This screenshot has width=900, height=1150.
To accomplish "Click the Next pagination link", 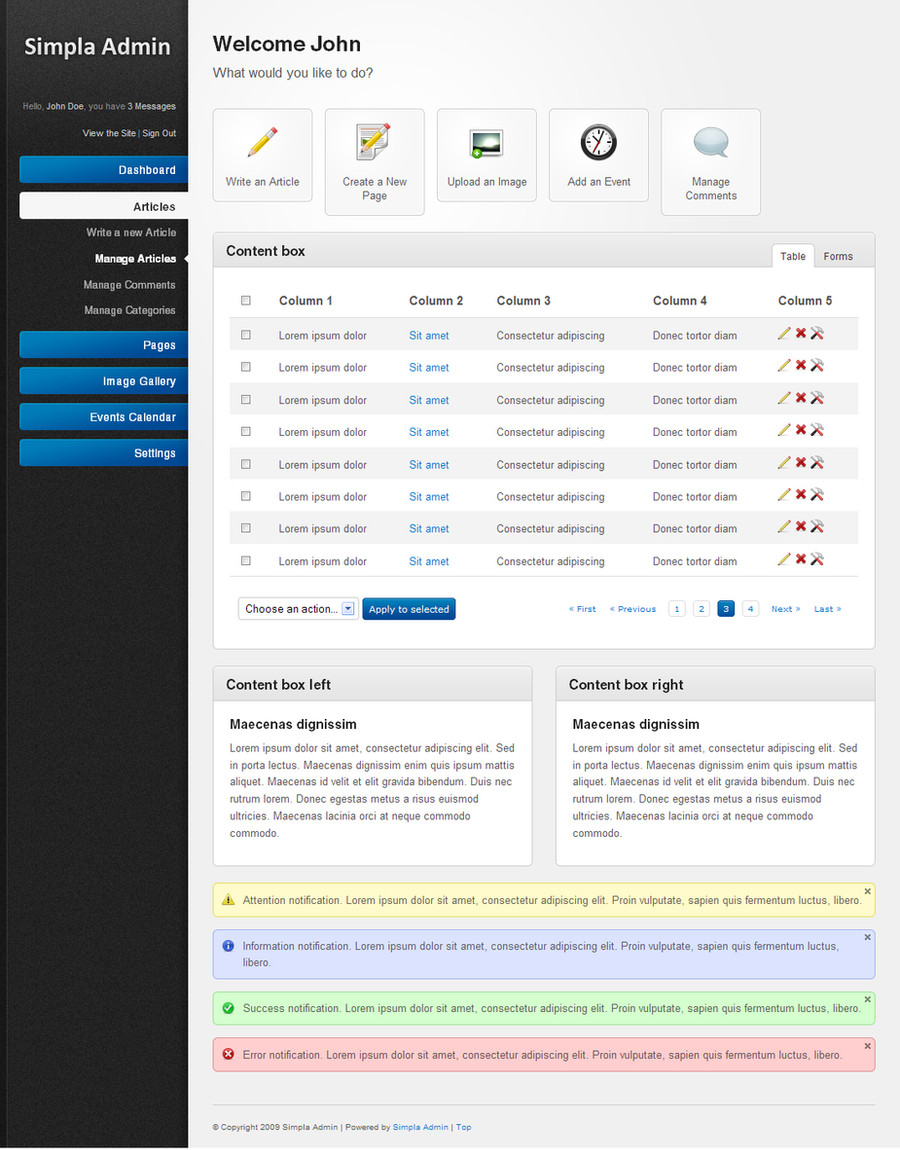I will click(x=786, y=609).
